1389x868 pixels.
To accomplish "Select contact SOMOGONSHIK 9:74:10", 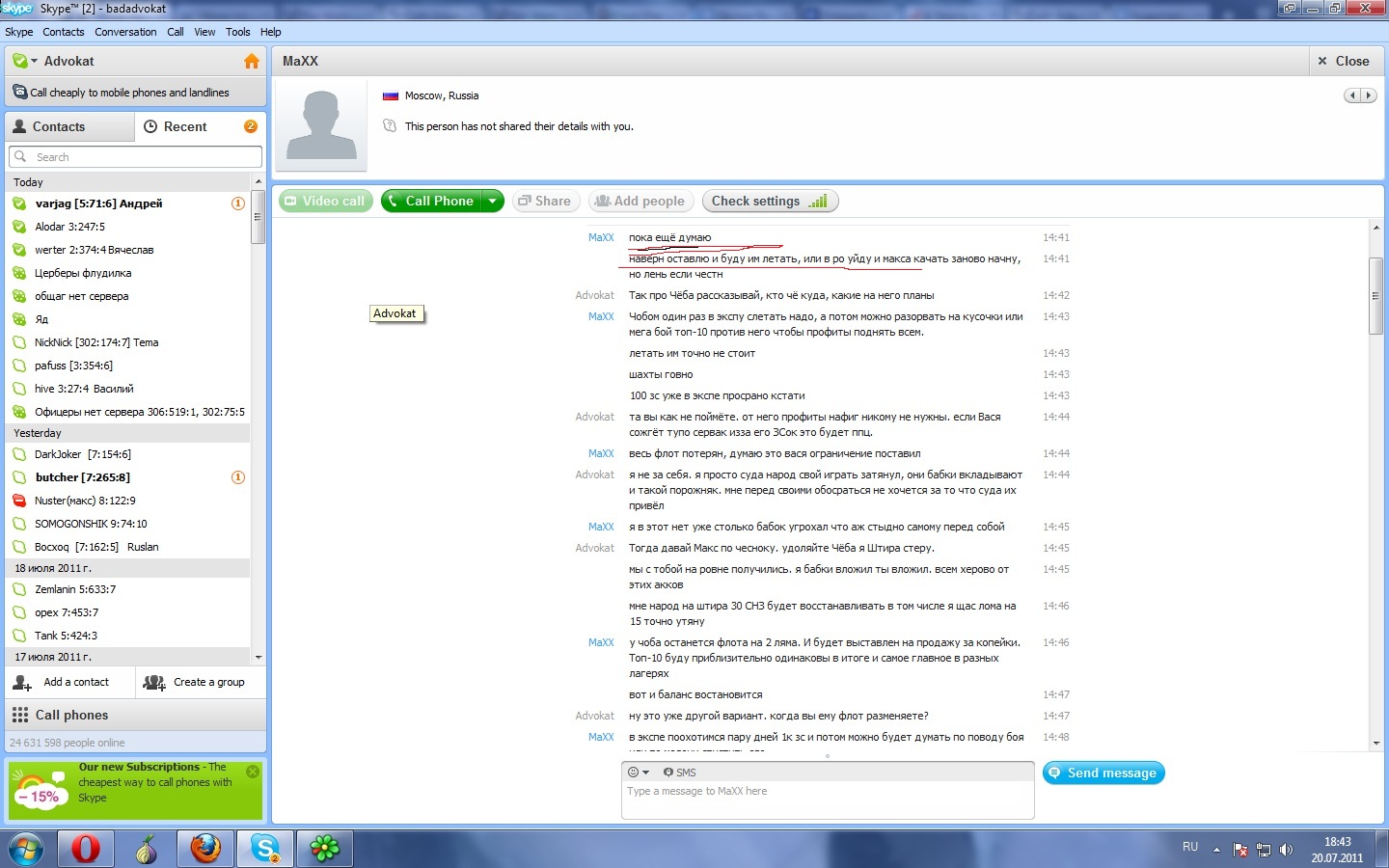I will (128, 524).
